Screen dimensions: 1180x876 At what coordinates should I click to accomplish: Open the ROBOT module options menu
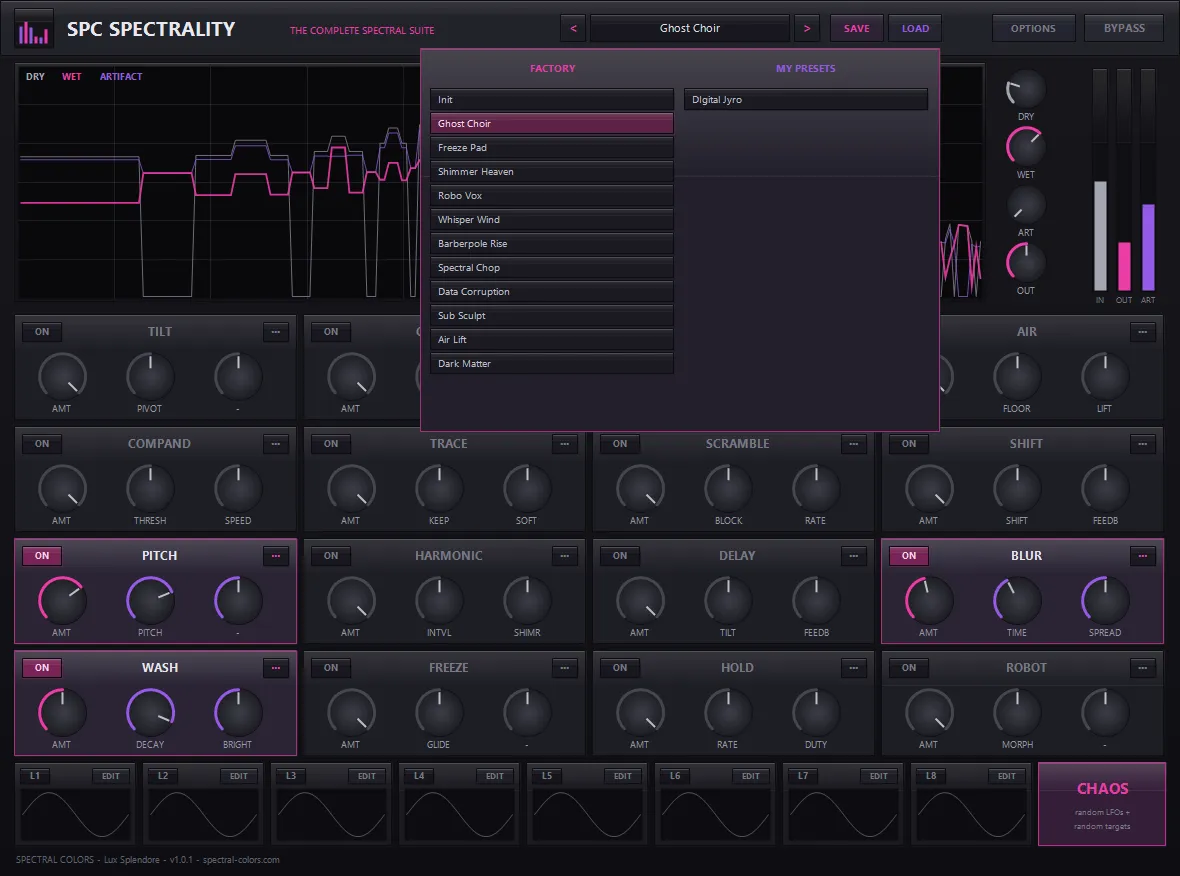(x=1143, y=668)
